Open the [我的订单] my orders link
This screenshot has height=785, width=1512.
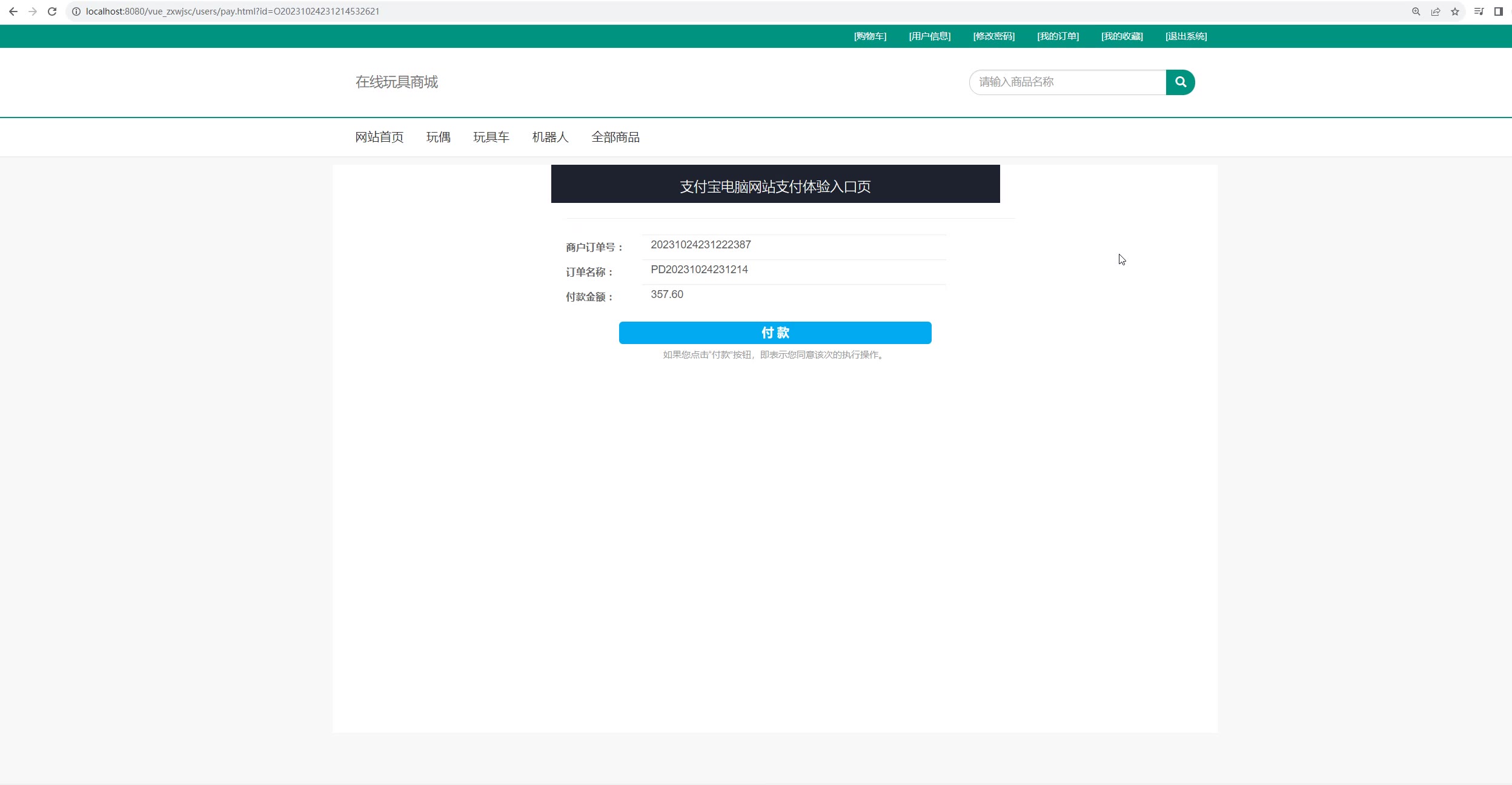[x=1058, y=36]
